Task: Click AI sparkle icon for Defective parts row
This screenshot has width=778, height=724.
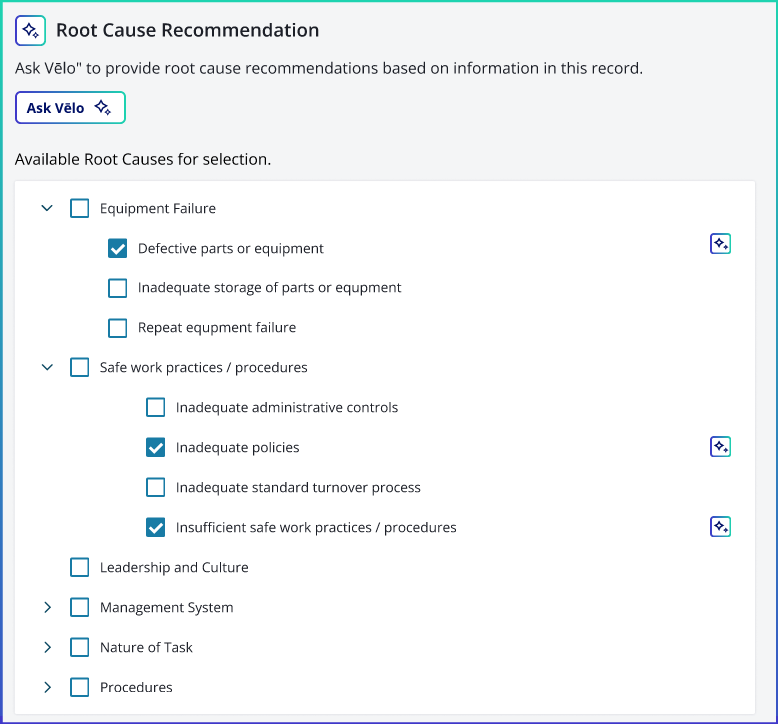Action: (x=720, y=244)
